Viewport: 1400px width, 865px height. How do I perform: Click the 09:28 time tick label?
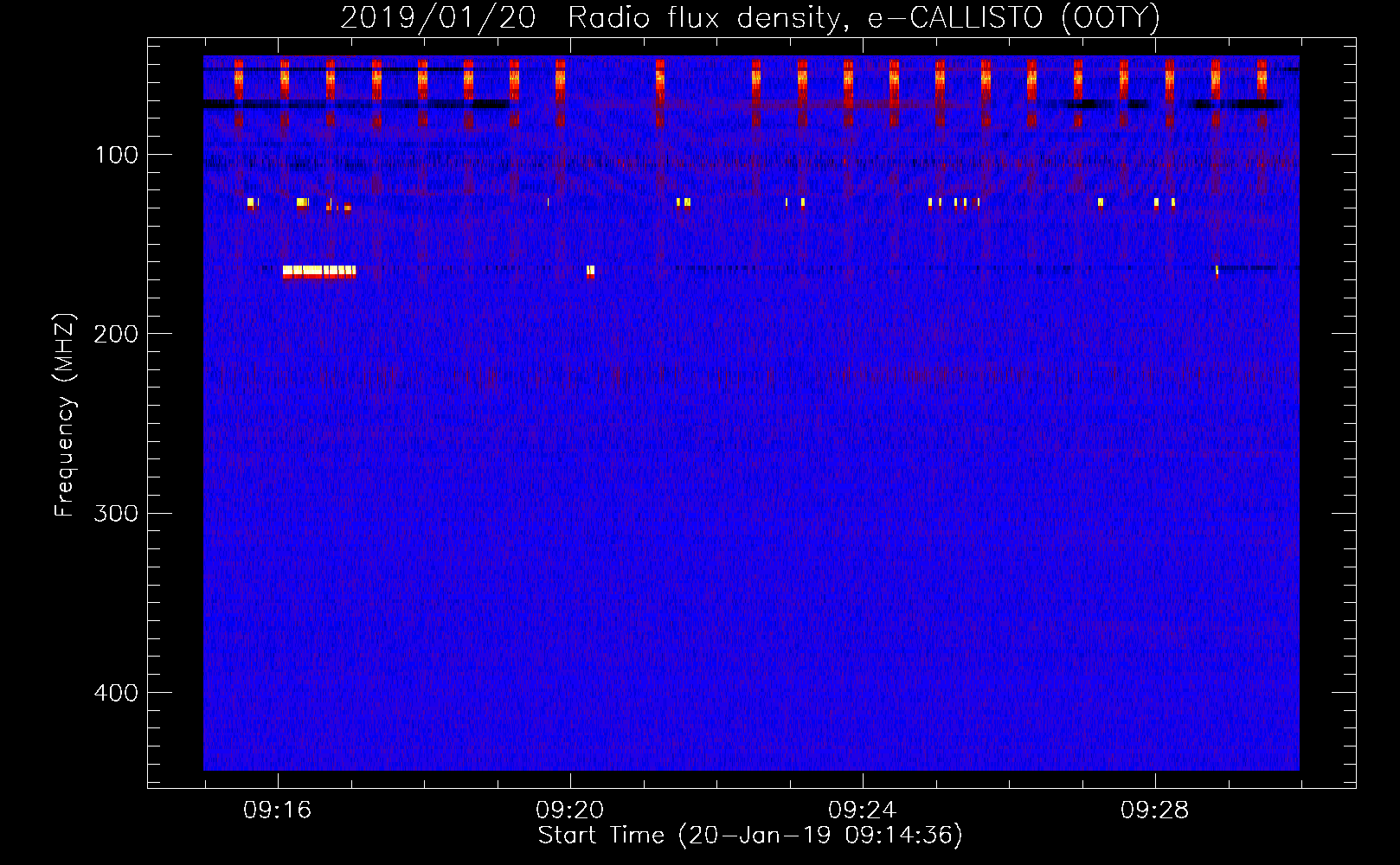point(1155,811)
